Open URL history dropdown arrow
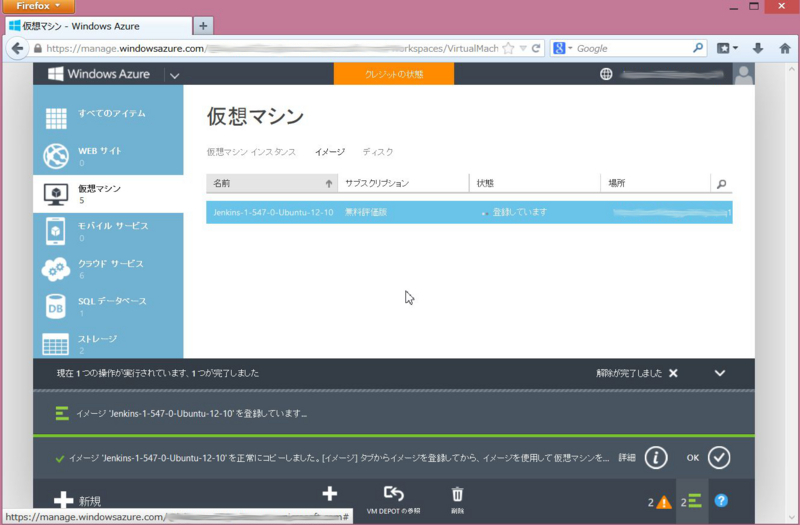This screenshot has height=525, width=800. (522, 48)
